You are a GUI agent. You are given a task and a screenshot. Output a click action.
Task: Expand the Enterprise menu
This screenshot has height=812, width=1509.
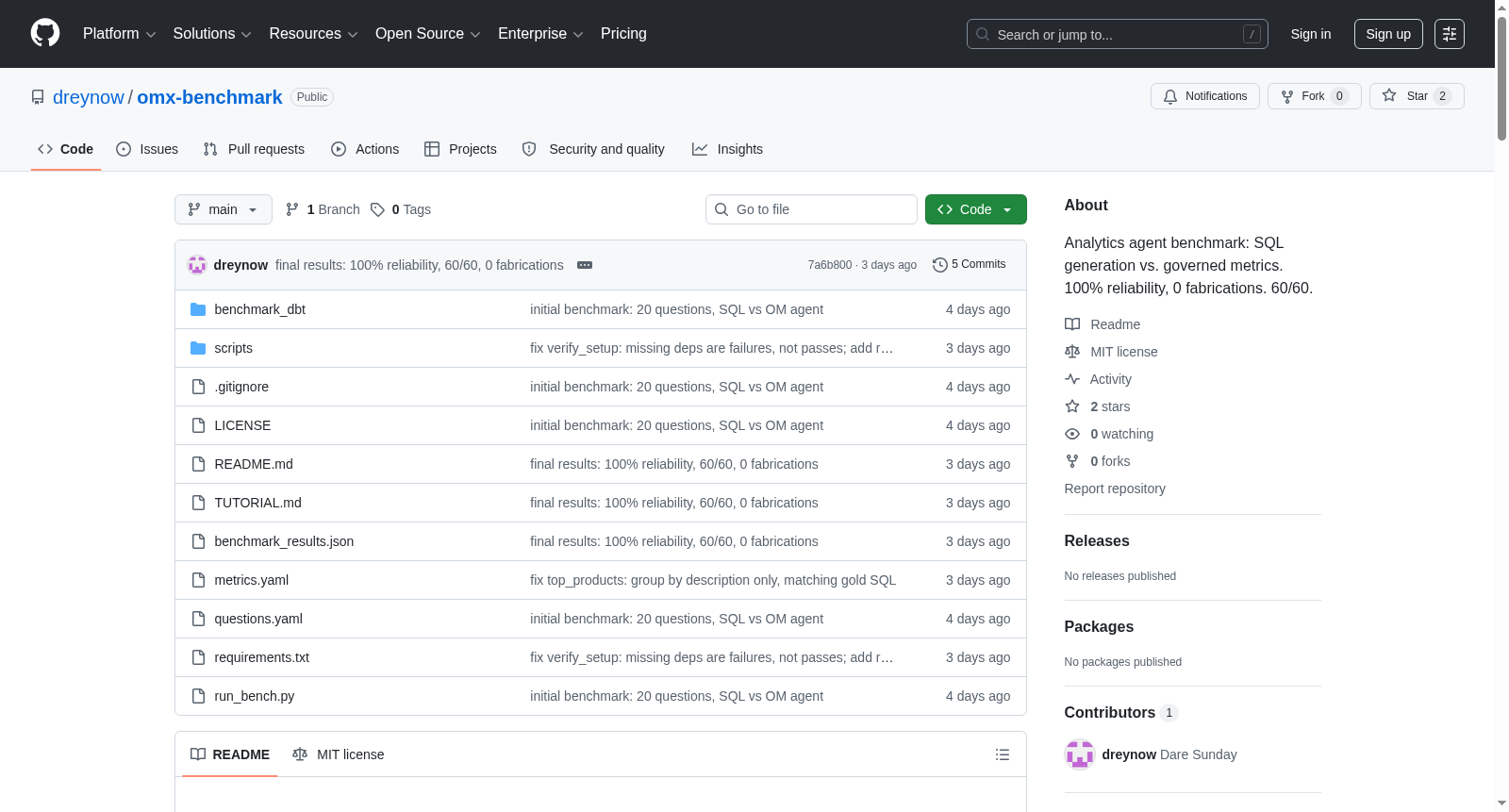pos(540,34)
